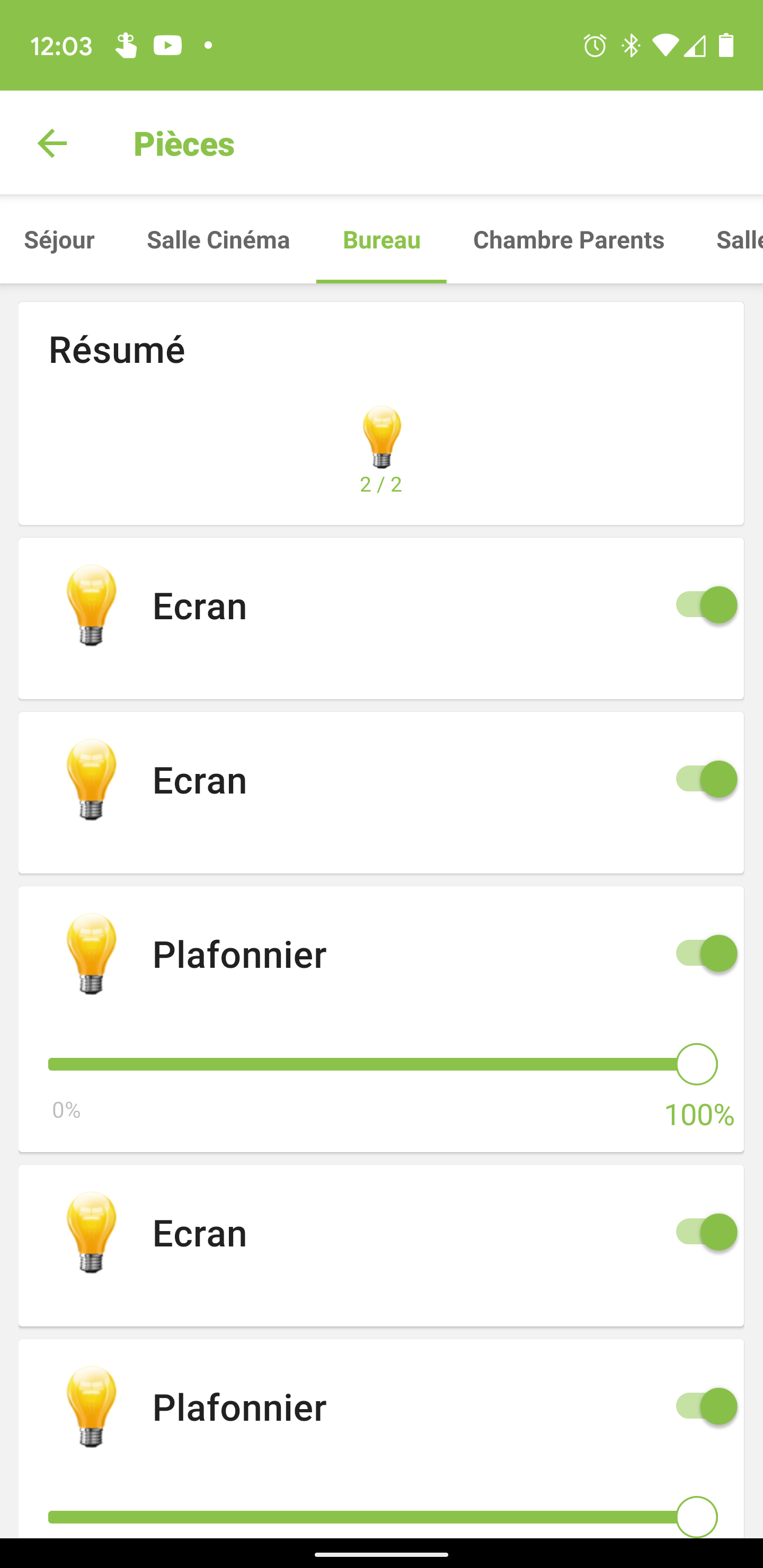Click the first Plafonnier brightness slider handle

click(697, 1064)
